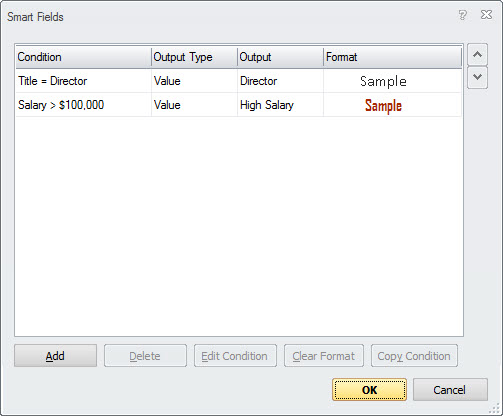The width and height of the screenshot is (503, 416).
Task: Click the disabled Delete button
Action: 145,356
